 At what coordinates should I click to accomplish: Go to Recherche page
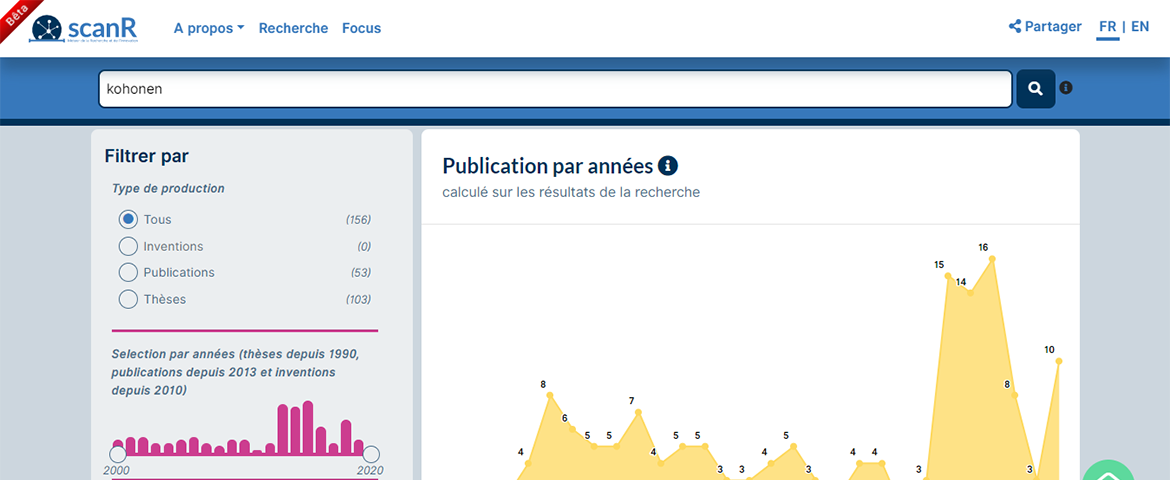[x=293, y=28]
